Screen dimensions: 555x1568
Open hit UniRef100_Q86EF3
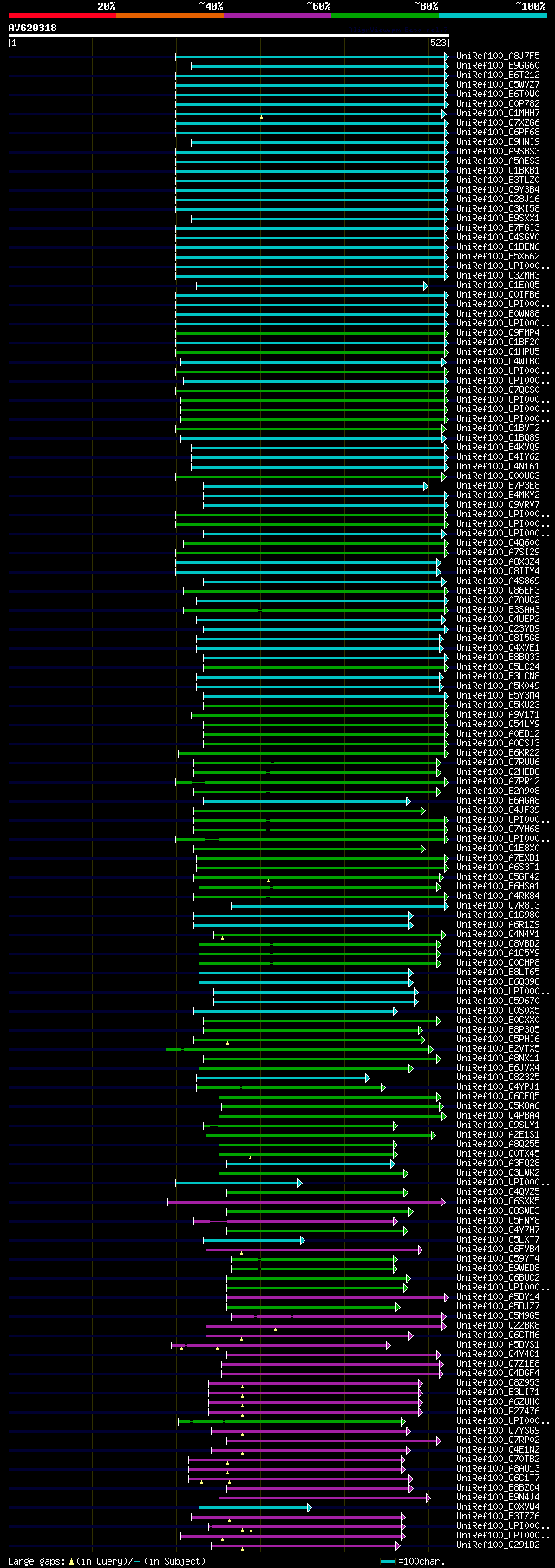tap(498, 590)
